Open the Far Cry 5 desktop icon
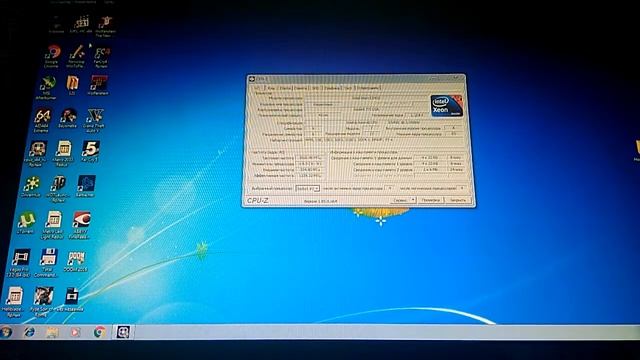640x360 pixels. click(x=91, y=151)
